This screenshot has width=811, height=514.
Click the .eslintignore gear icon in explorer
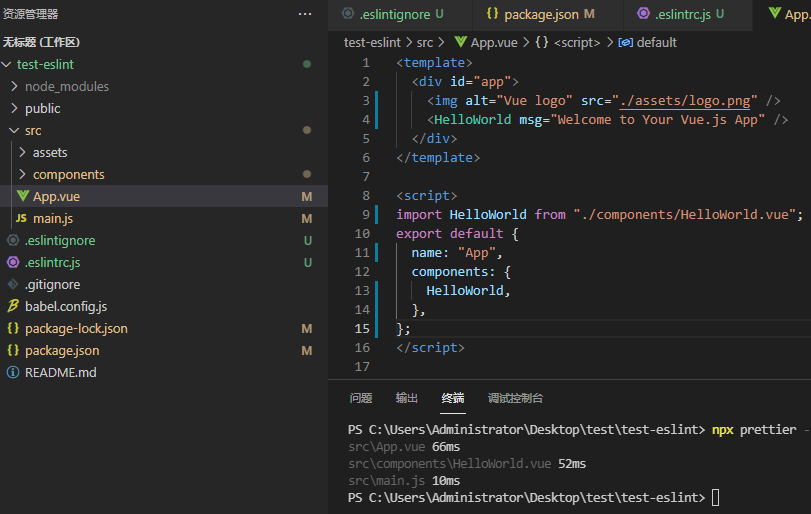click(13, 240)
